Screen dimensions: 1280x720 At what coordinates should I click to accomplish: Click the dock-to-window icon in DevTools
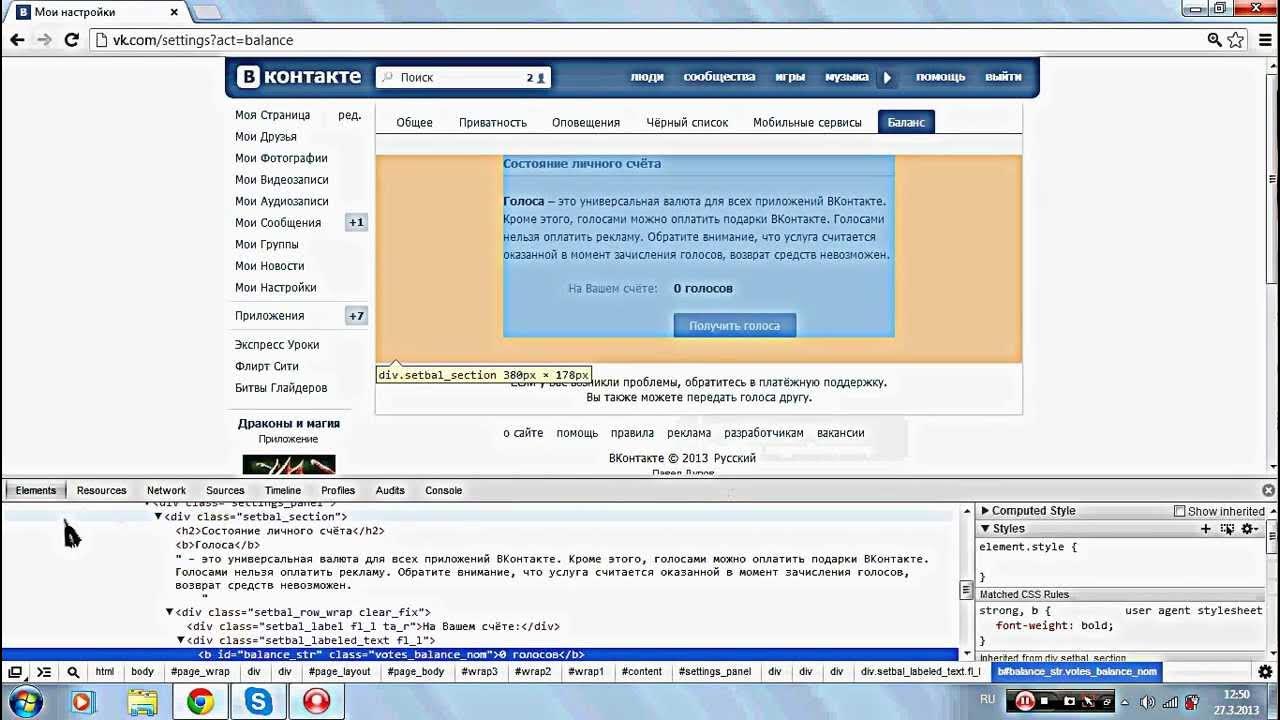[x=15, y=672]
